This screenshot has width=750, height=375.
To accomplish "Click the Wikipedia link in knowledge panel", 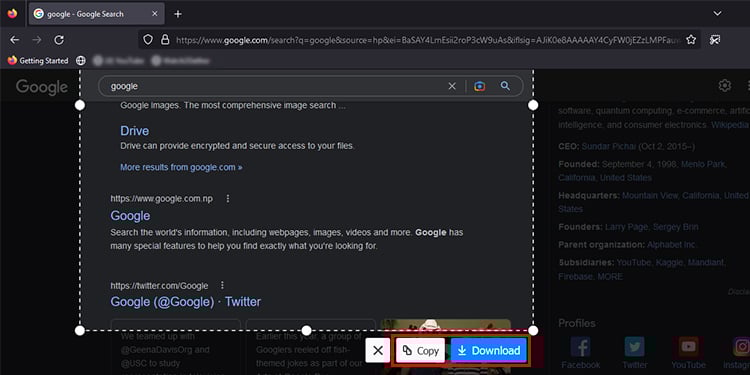I will click(x=729, y=124).
